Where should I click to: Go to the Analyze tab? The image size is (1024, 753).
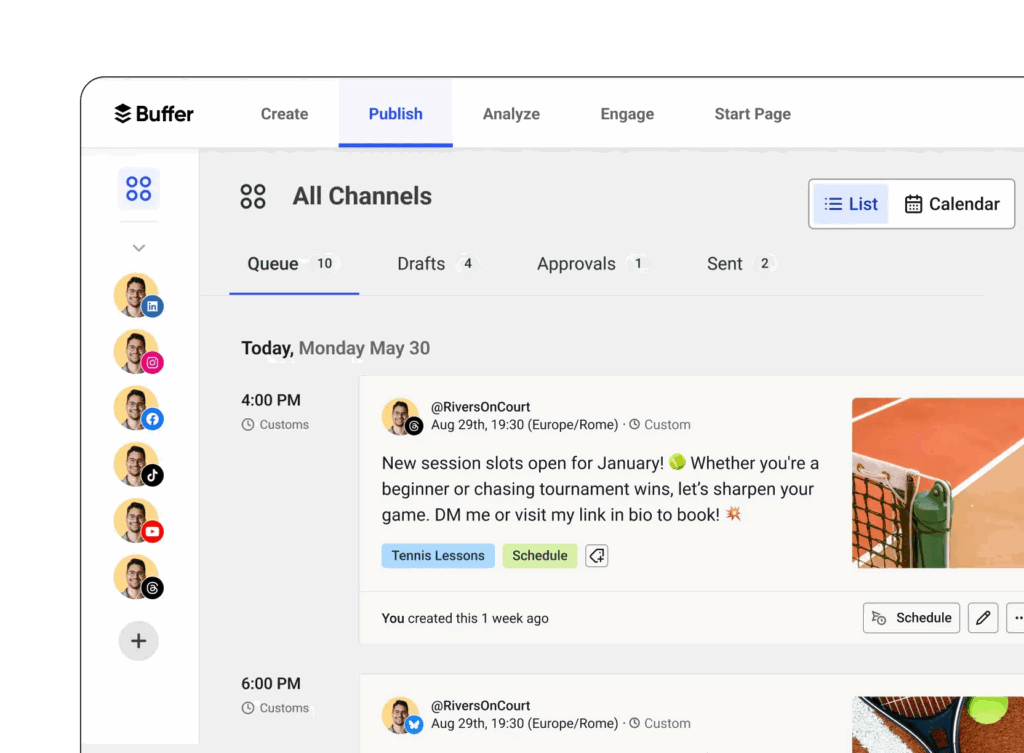[x=511, y=114]
